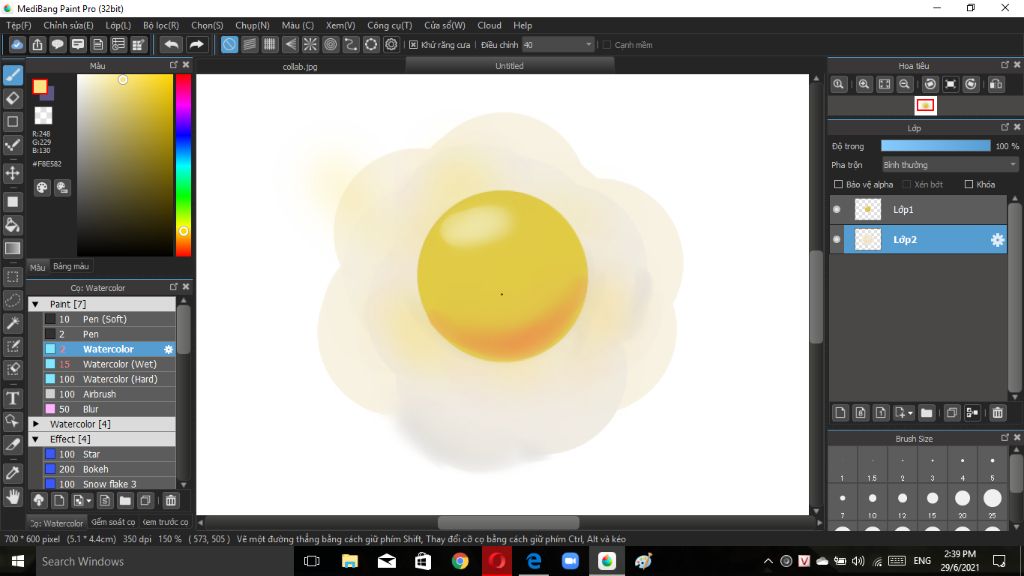1024x576 pixels.
Task: Hide the Lớp2 layer
Action: click(837, 240)
